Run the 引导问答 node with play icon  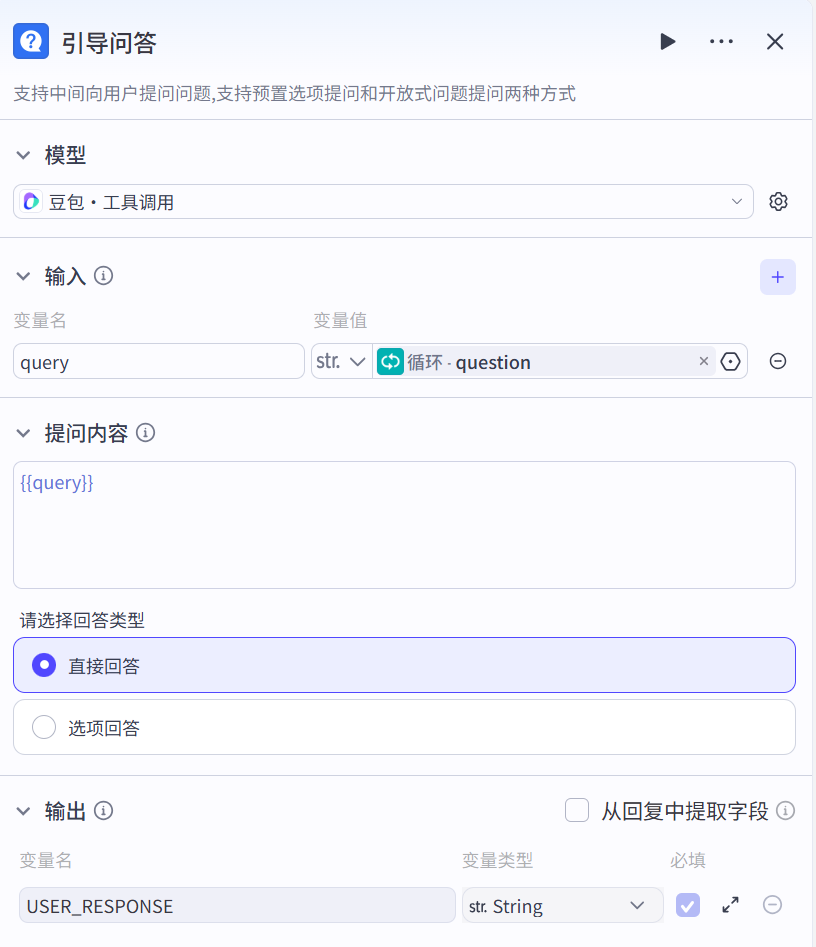[x=668, y=41]
